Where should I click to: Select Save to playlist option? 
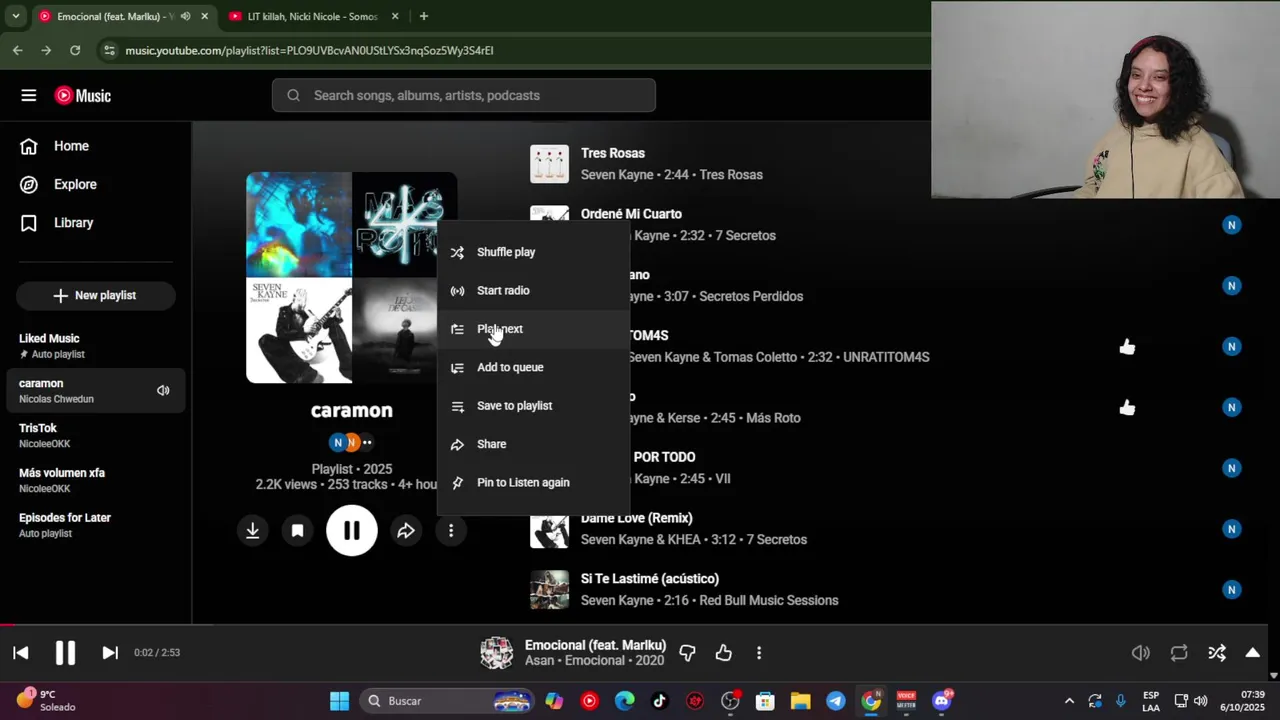[x=534, y=405]
